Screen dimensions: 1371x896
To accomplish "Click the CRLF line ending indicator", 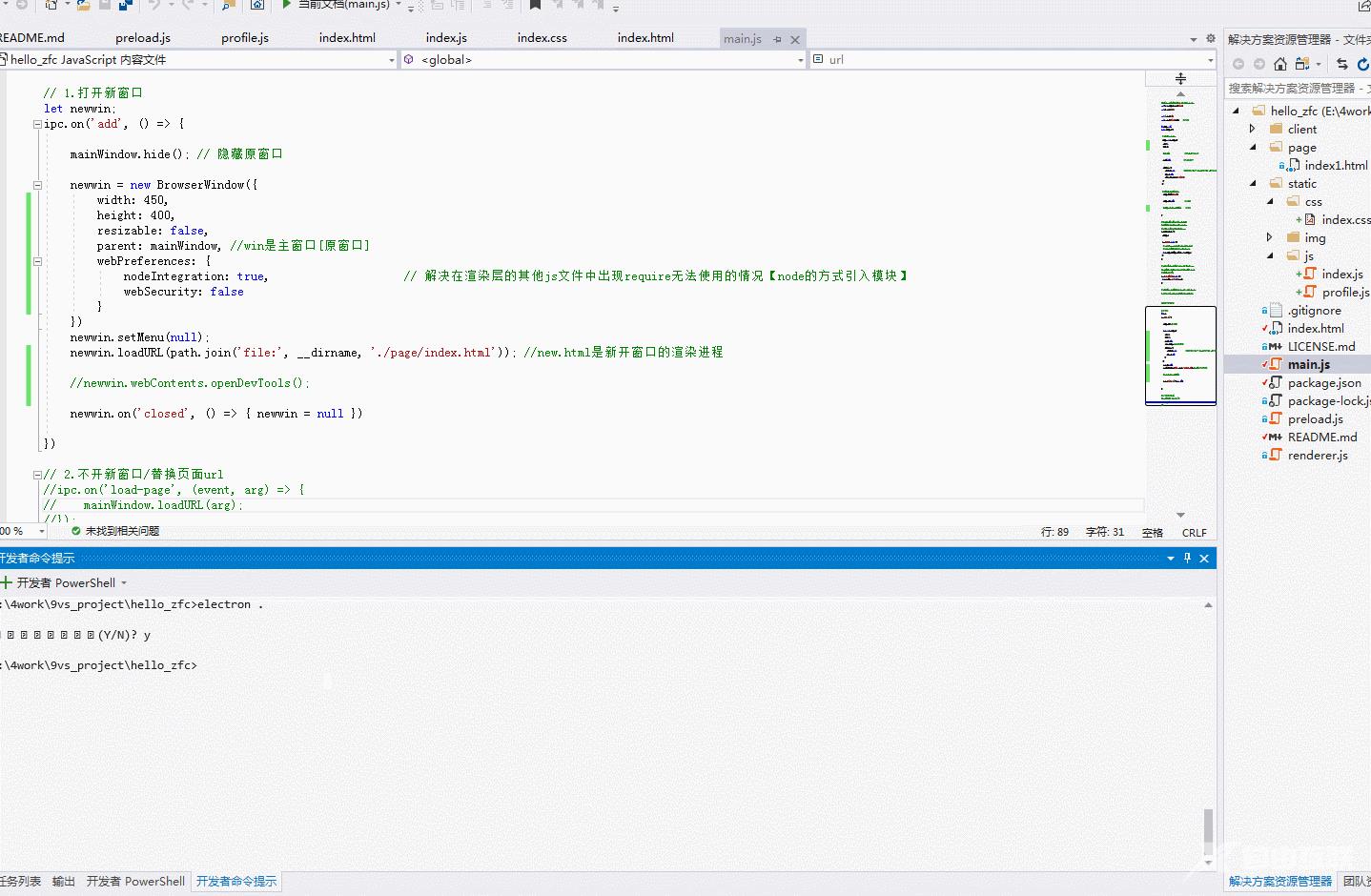I will (1194, 533).
